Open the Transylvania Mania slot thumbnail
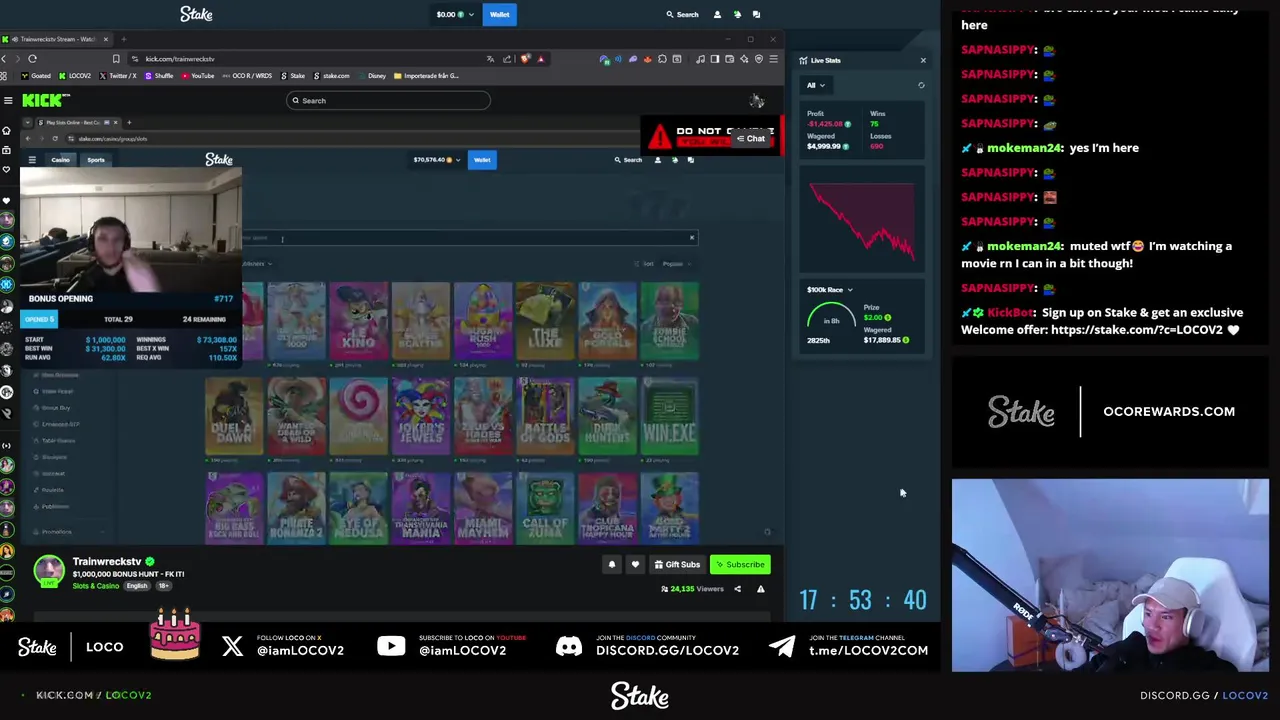This screenshot has height=720, width=1280. (420, 508)
